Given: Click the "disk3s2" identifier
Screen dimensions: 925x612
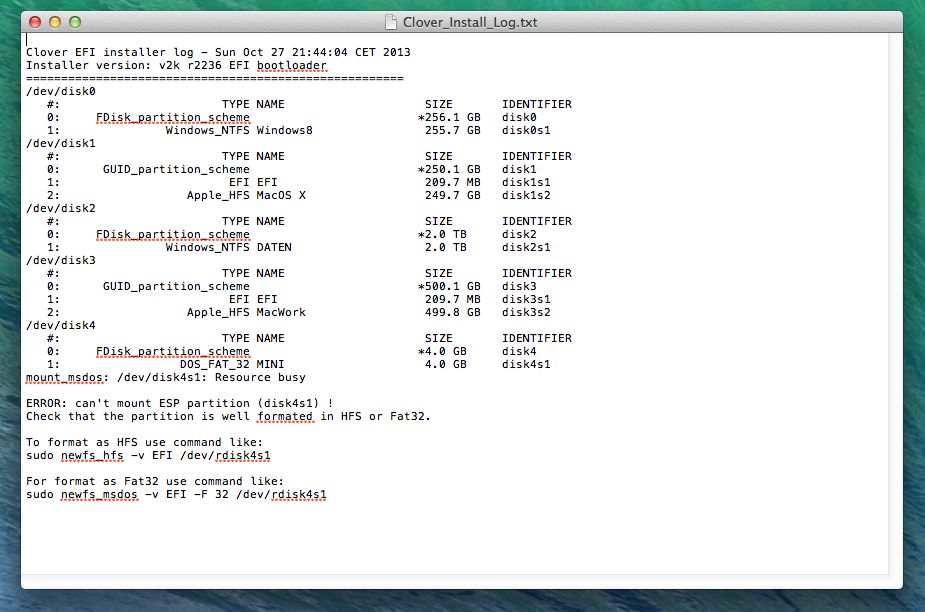Looking at the screenshot, I should (x=526, y=312).
